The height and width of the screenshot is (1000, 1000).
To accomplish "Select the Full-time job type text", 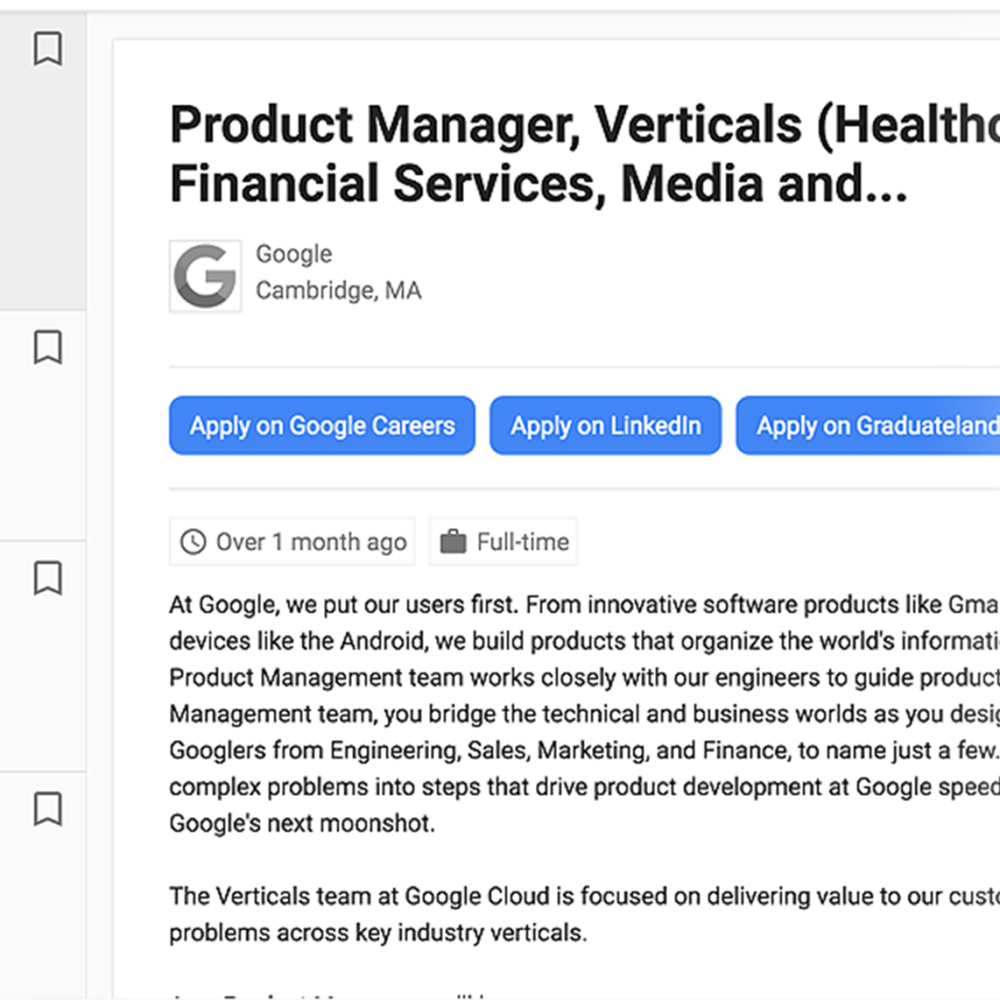I will coord(523,542).
